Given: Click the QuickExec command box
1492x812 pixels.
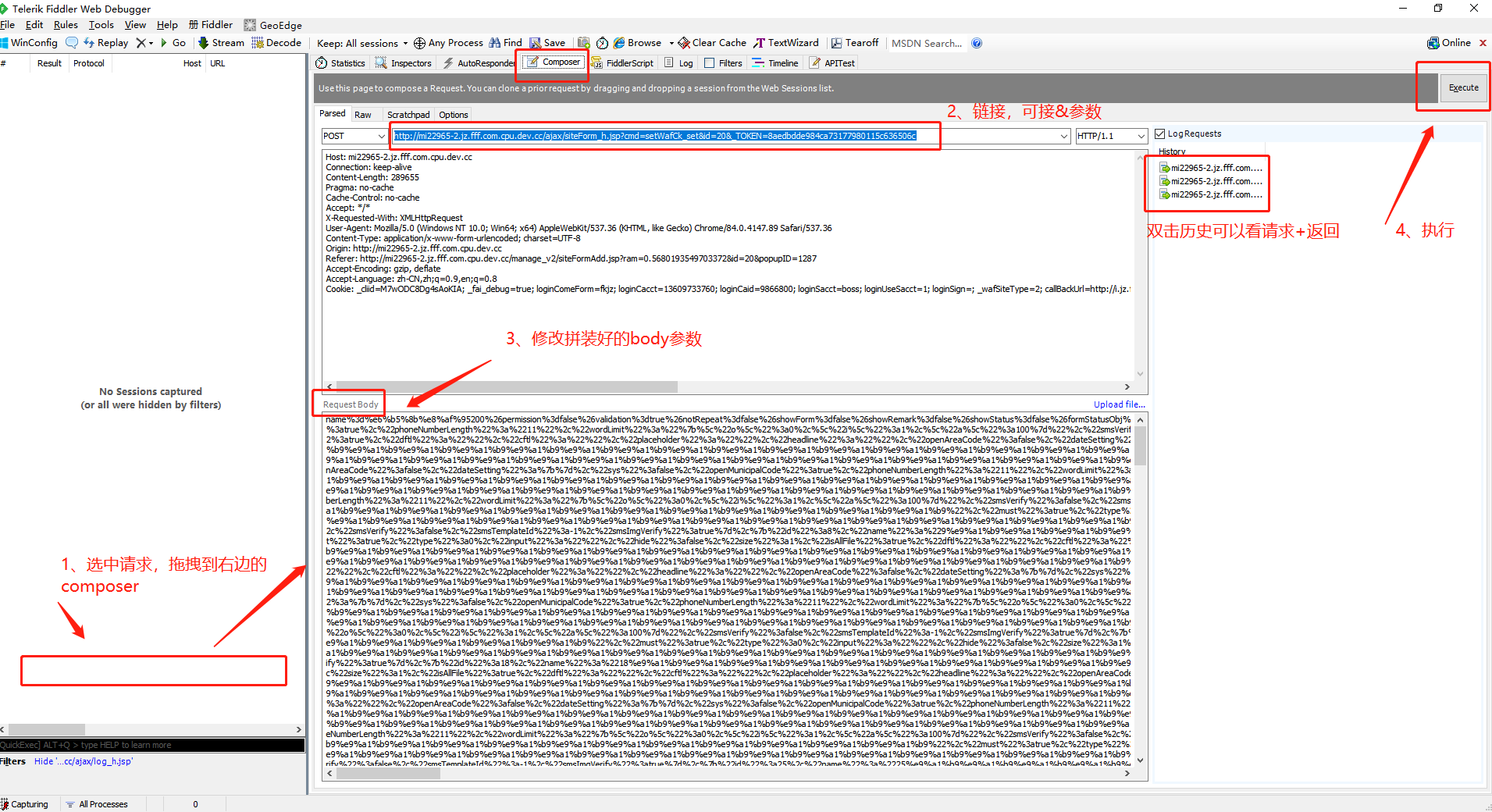Looking at the screenshot, I should [152, 745].
